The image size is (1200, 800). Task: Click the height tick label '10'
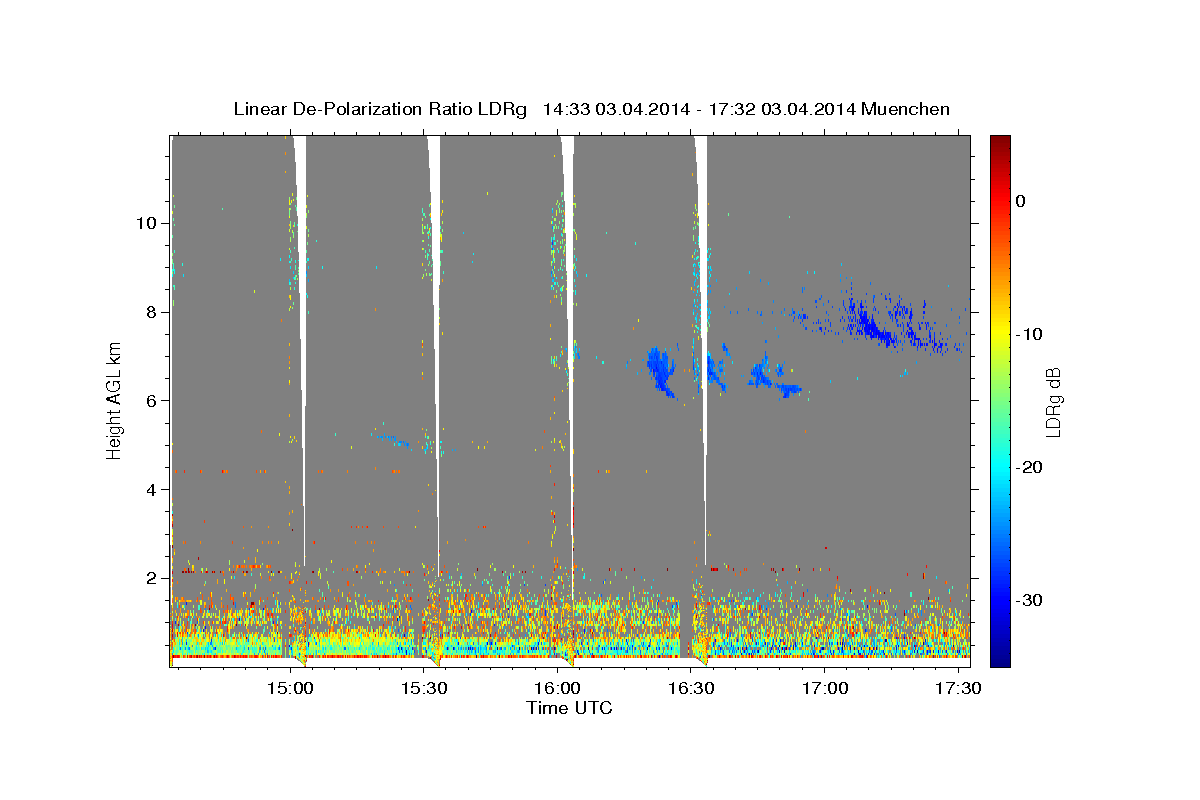pos(145,223)
